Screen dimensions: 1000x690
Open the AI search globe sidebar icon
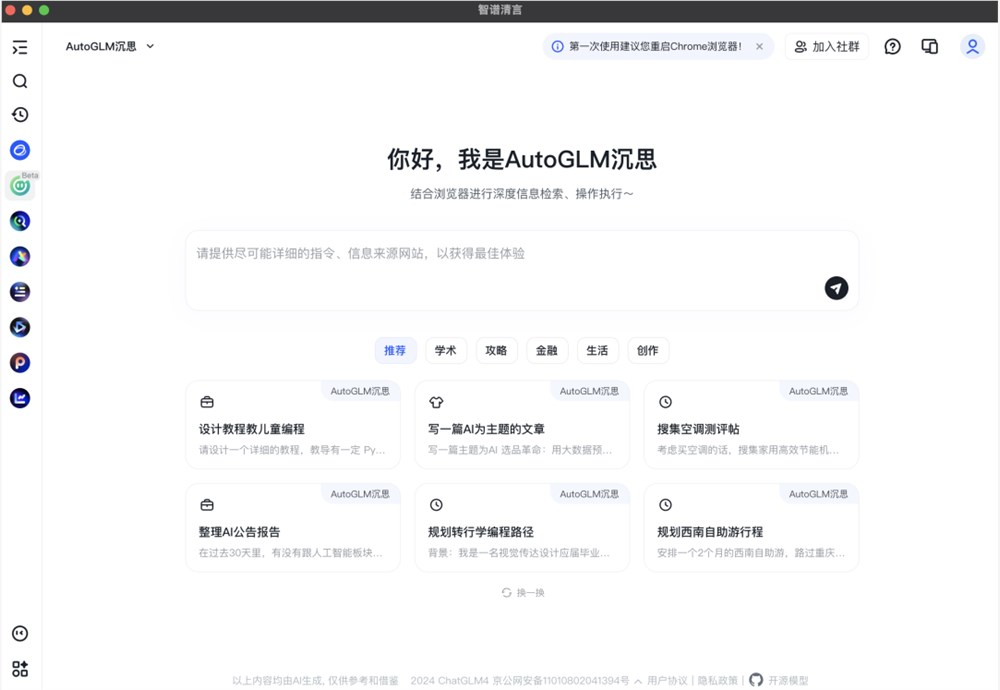20,221
